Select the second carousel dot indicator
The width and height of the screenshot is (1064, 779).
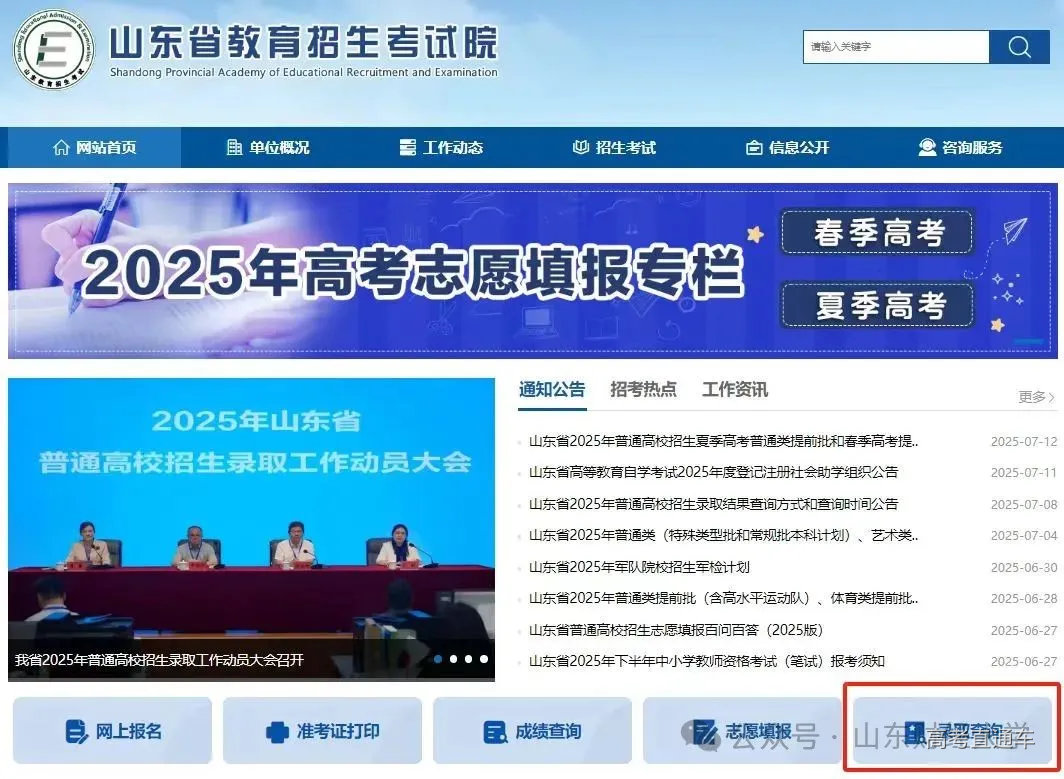click(453, 658)
